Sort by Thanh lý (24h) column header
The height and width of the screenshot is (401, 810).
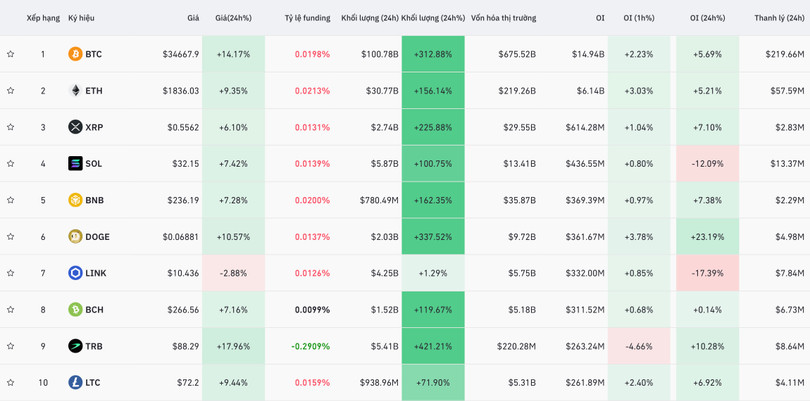click(781, 18)
